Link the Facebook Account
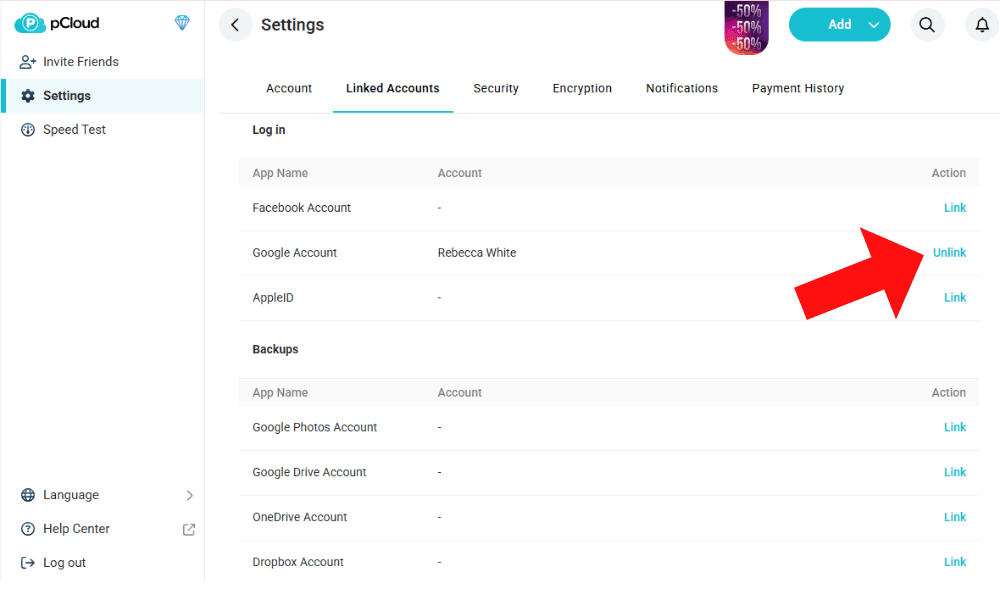1000x600 pixels. click(955, 208)
